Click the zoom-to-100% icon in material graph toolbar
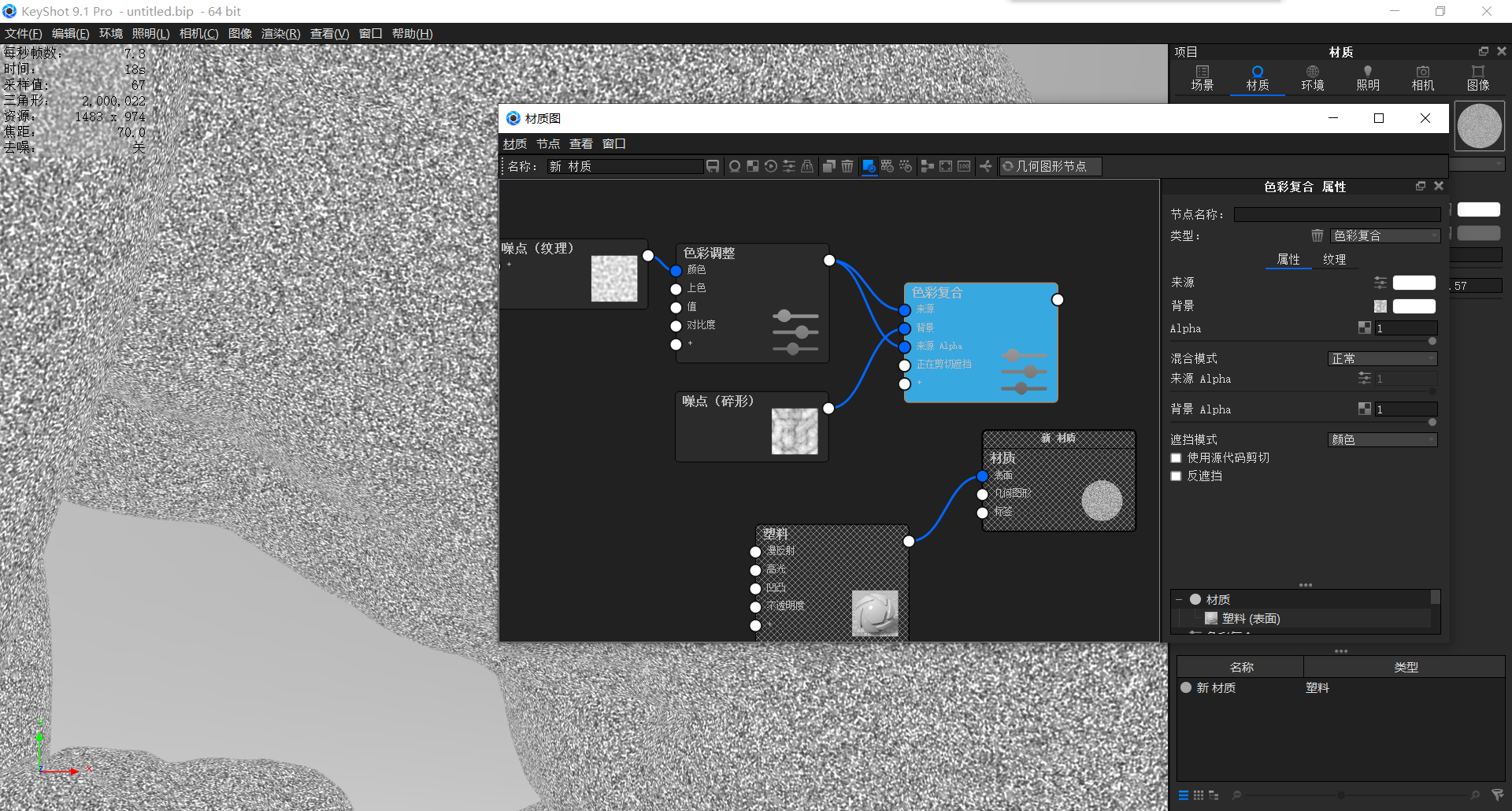 (964, 166)
